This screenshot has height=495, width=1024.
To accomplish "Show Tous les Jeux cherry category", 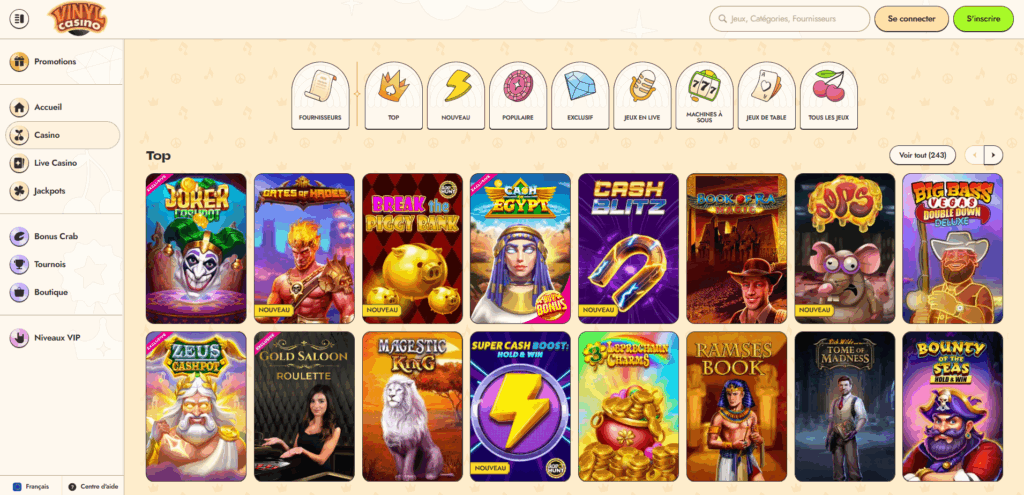I will tap(829, 95).
